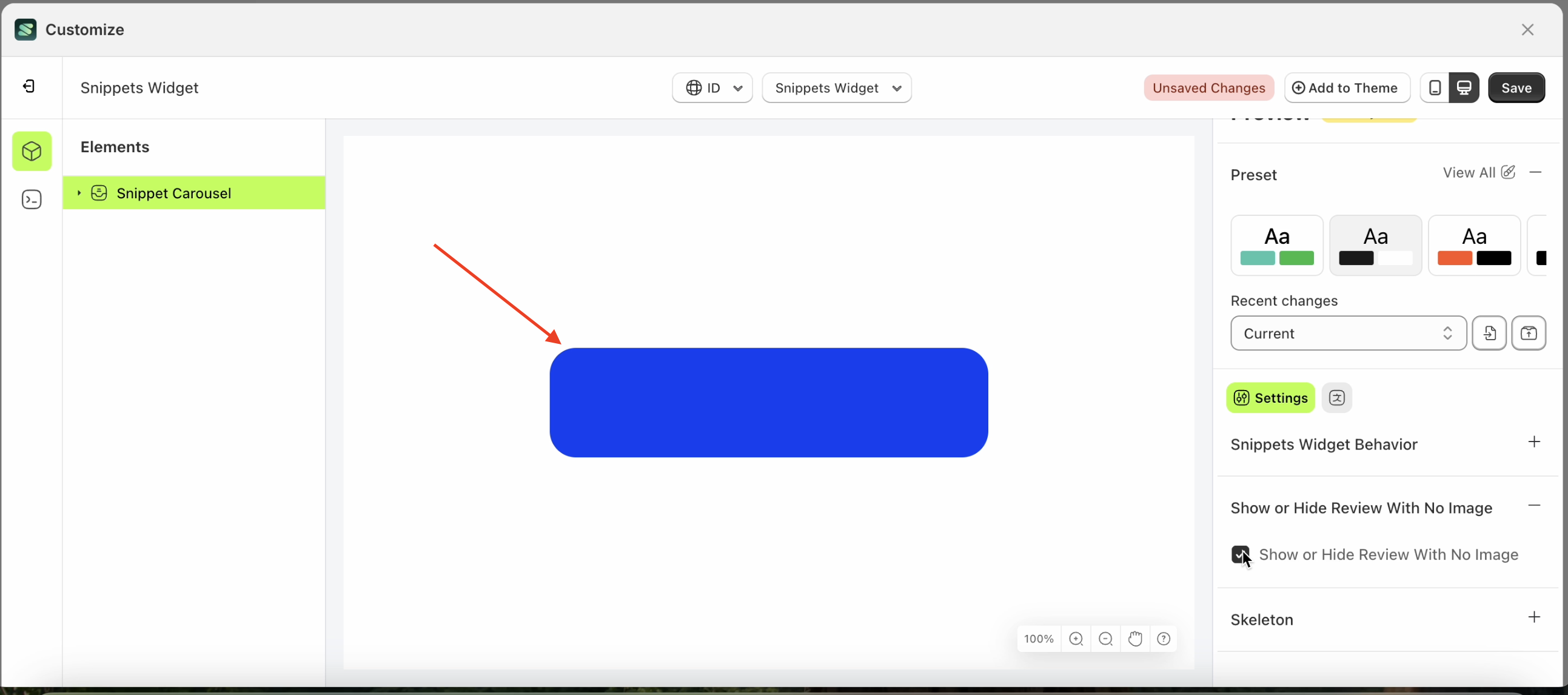1568x695 pixels.
Task: Uncheck Show or Hide Review With No Image
Action: coord(1240,554)
